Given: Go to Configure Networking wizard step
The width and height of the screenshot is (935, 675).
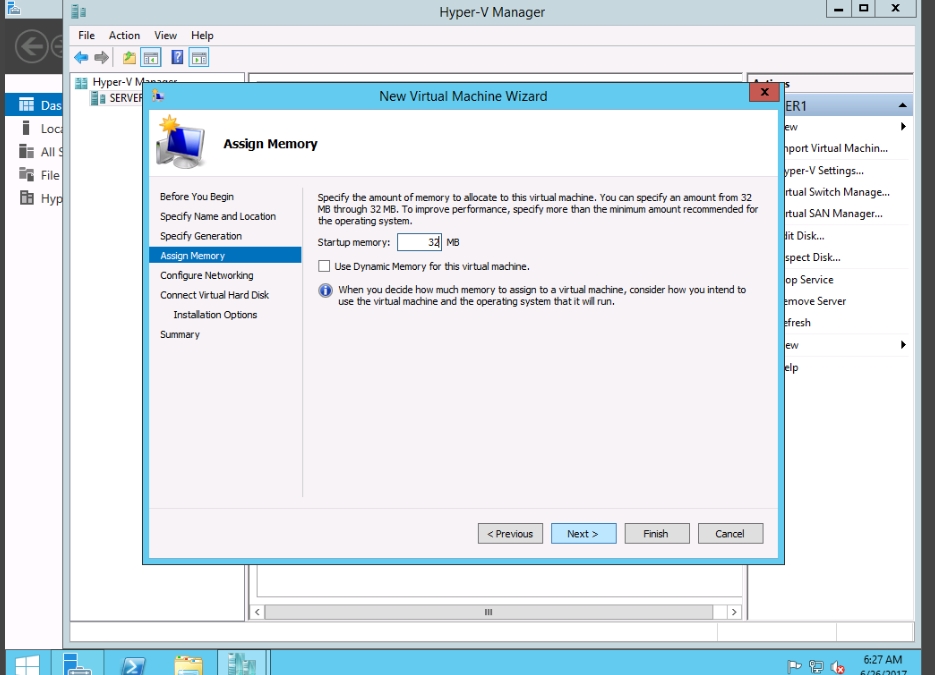Looking at the screenshot, I should point(207,275).
